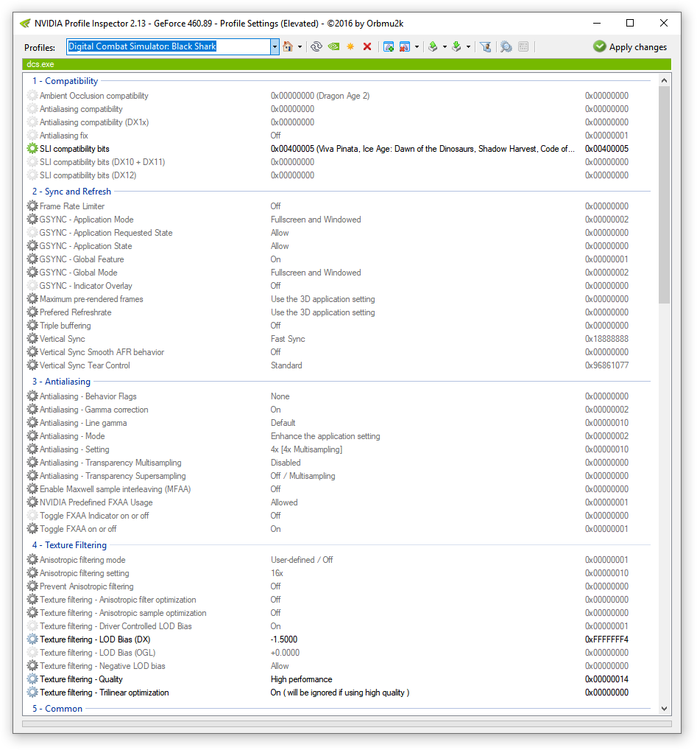Click gear beside Antialiasing - Gamma correction
Image resolution: width=697 pixels, height=750 pixels.
[32, 409]
